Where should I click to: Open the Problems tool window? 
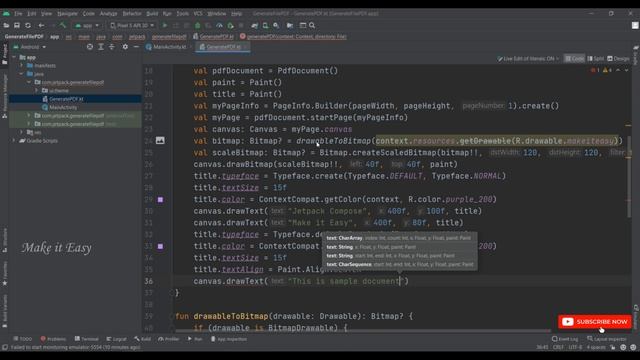pyautogui.click(x=53, y=339)
